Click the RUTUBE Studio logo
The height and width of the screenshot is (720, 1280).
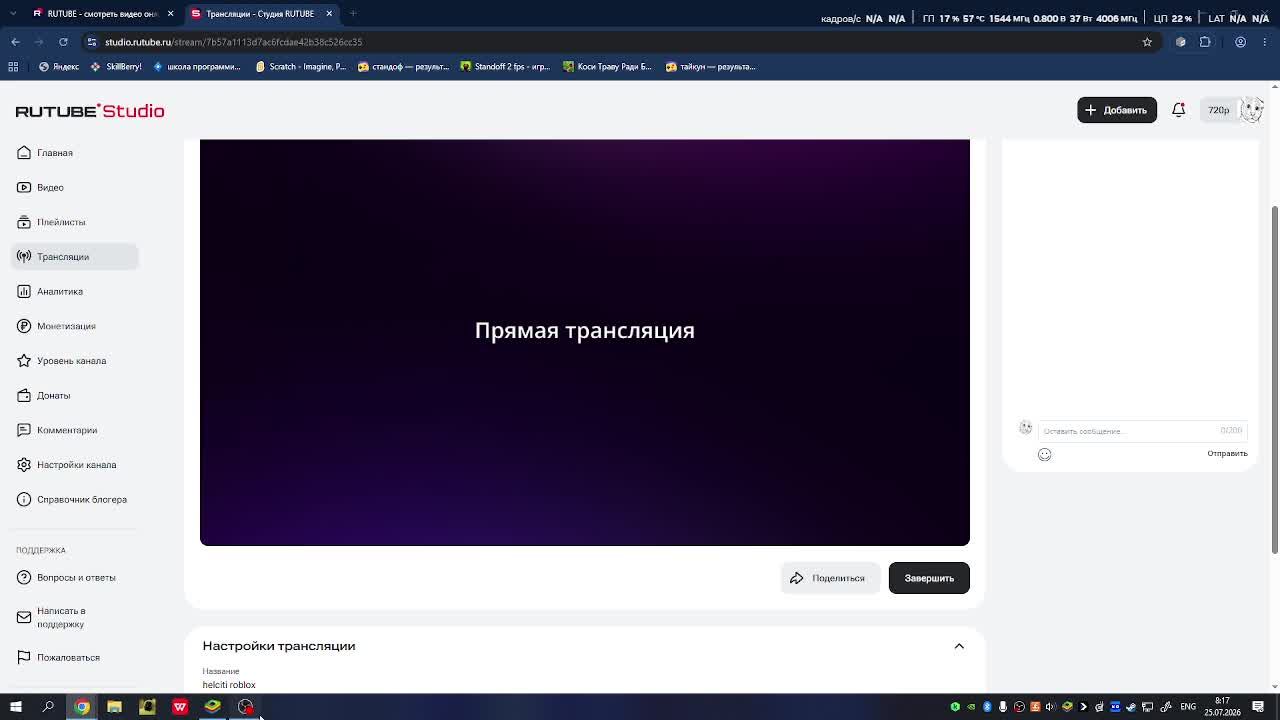coord(90,111)
